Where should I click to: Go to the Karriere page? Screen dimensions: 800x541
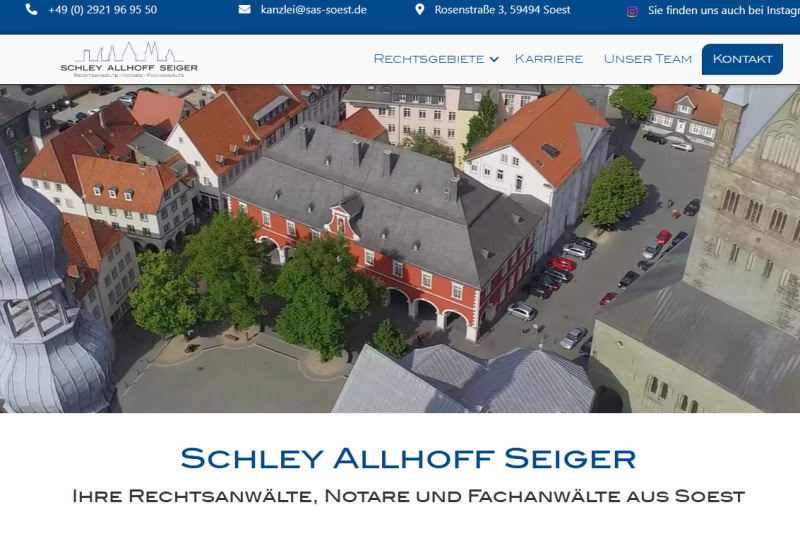[x=548, y=59]
